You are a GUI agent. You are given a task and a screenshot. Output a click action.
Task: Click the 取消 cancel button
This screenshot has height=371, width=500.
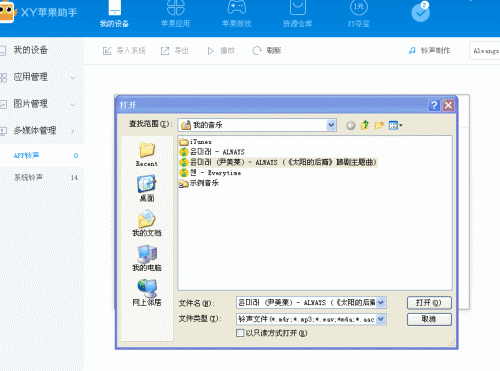click(429, 319)
